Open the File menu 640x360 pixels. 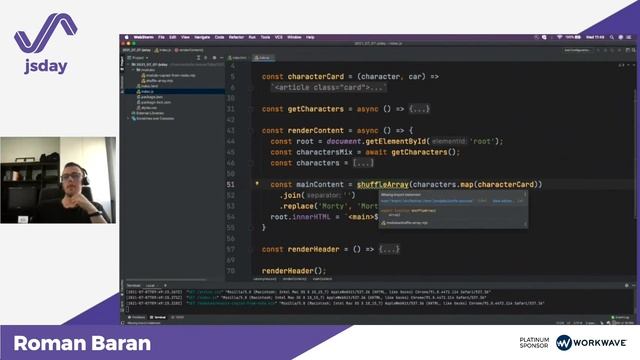pos(161,37)
